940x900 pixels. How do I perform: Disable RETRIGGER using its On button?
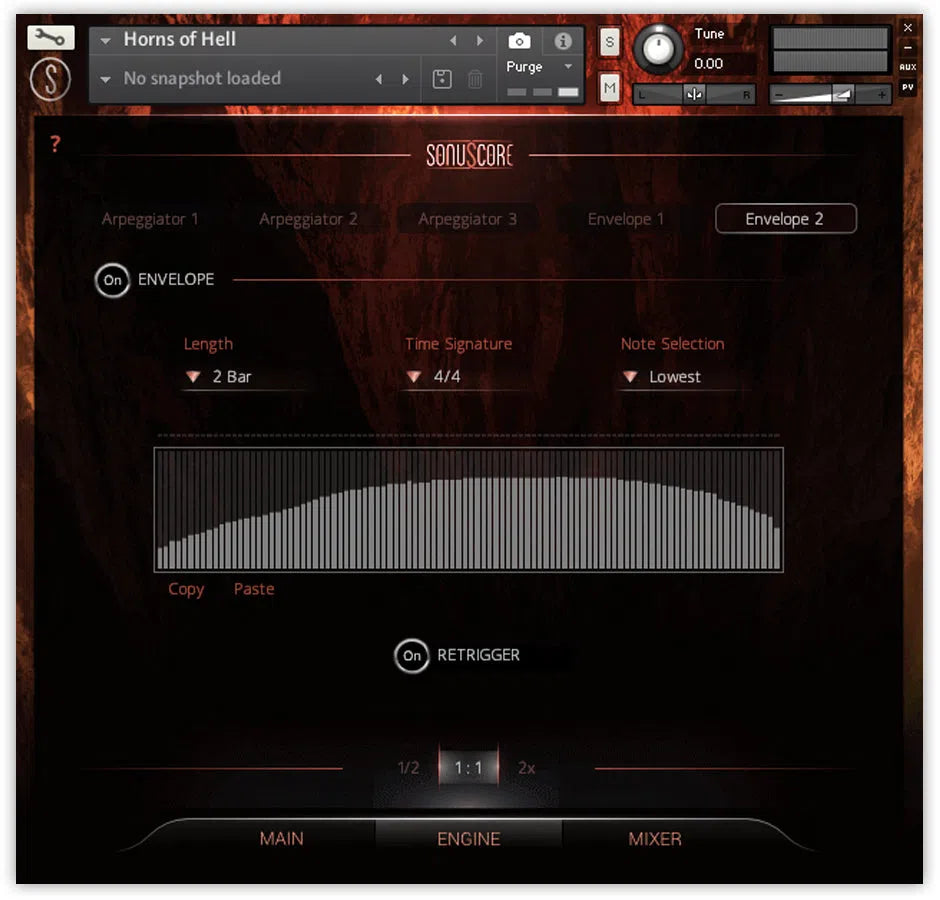click(x=412, y=656)
